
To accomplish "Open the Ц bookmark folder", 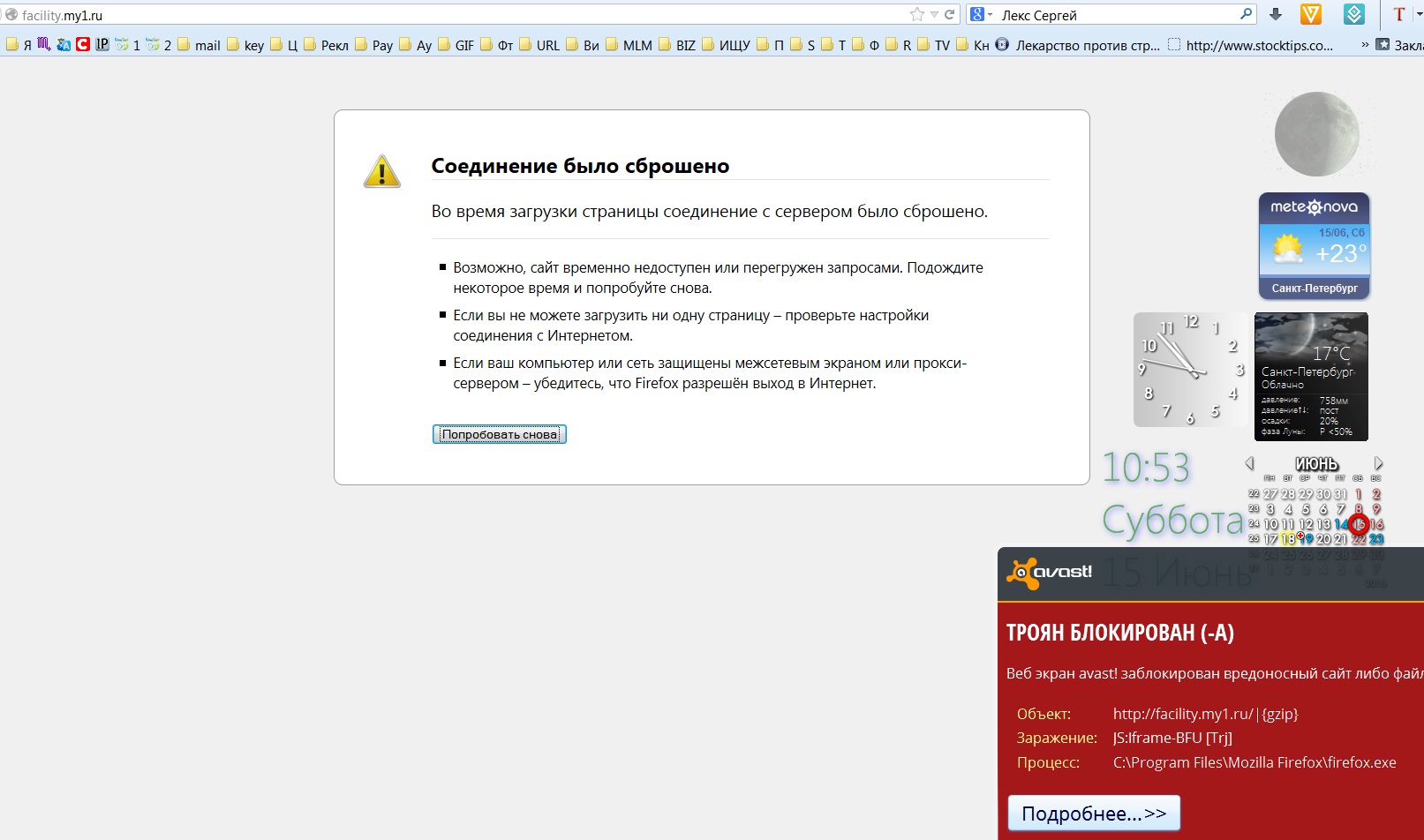I will 284,45.
